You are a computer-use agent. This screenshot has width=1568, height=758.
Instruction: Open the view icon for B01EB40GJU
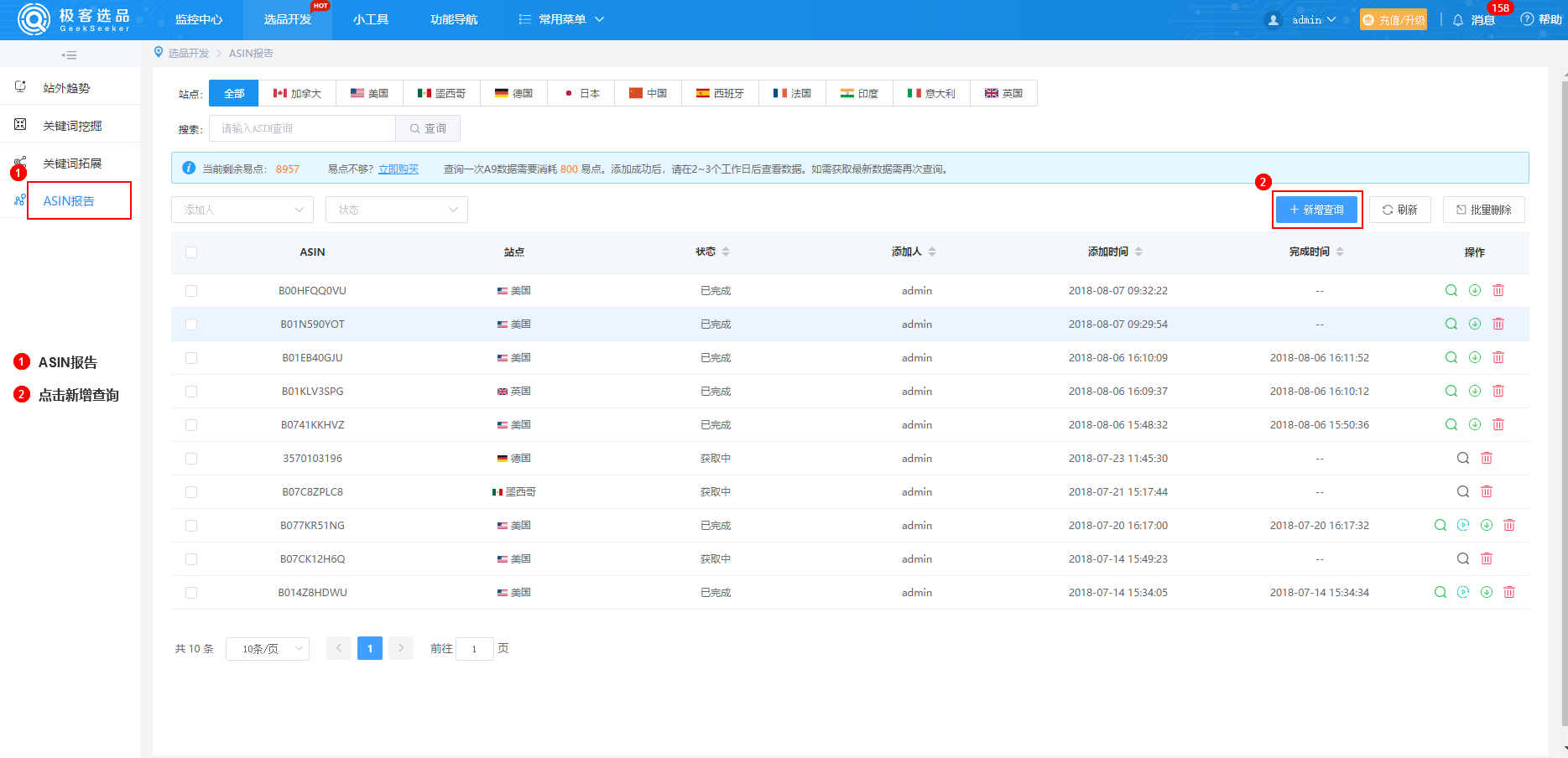(x=1451, y=357)
